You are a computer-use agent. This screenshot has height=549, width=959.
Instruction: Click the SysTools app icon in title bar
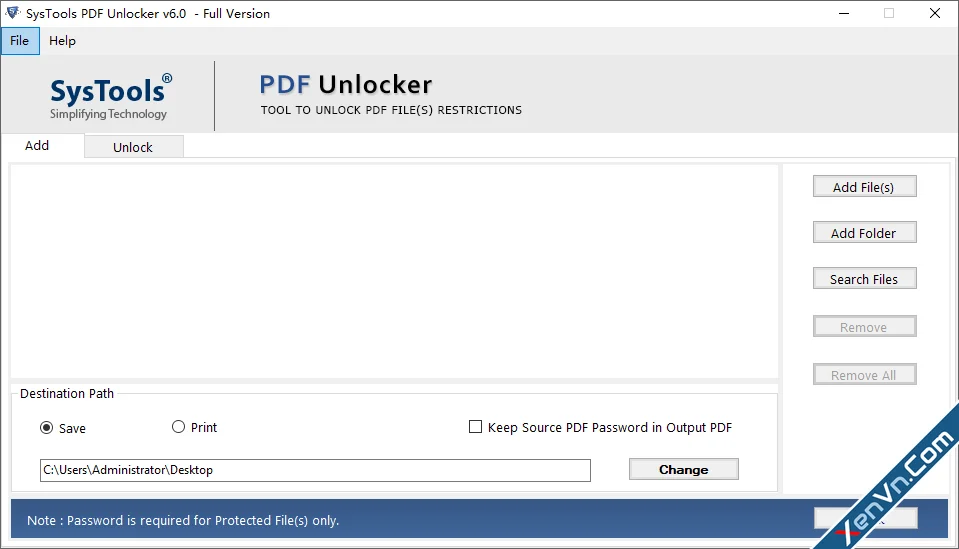pyautogui.click(x=13, y=13)
